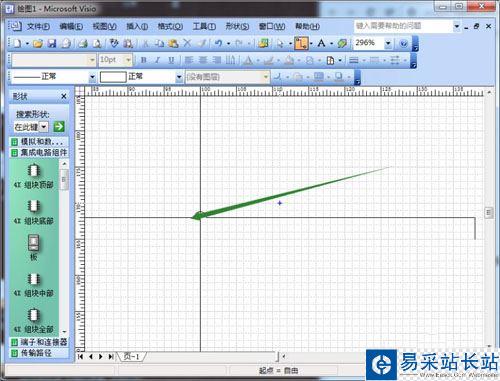Screen dimensions: 500x381
Task: Click the 4X 组块中部 shape icon
Action: 33,279
